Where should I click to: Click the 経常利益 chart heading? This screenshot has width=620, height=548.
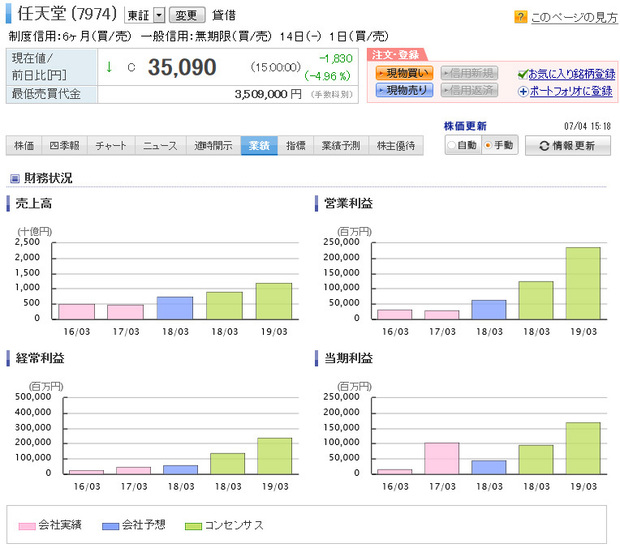click(x=40, y=358)
